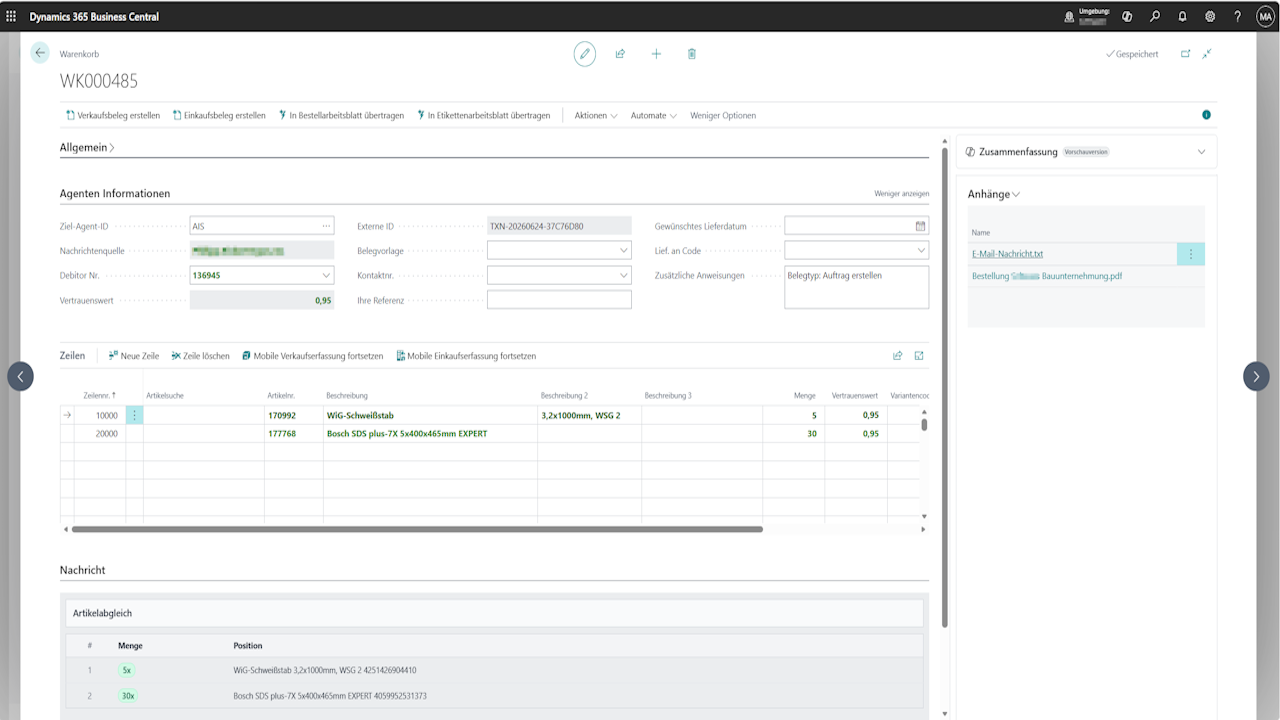The image size is (1280, 720).
Task: Open the settings gear
Action: [x=1210, y=16]
